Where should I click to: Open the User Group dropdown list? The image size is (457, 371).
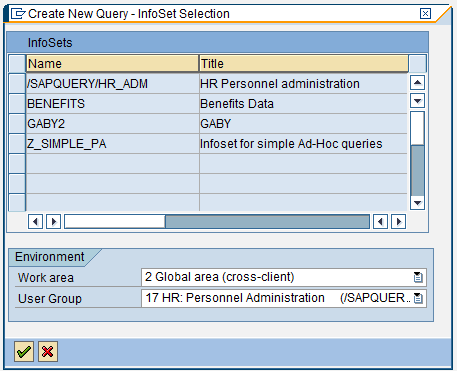(418, 298)
